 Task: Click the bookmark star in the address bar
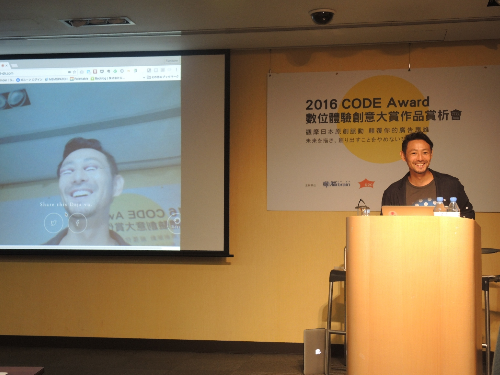tap(74, 72)
